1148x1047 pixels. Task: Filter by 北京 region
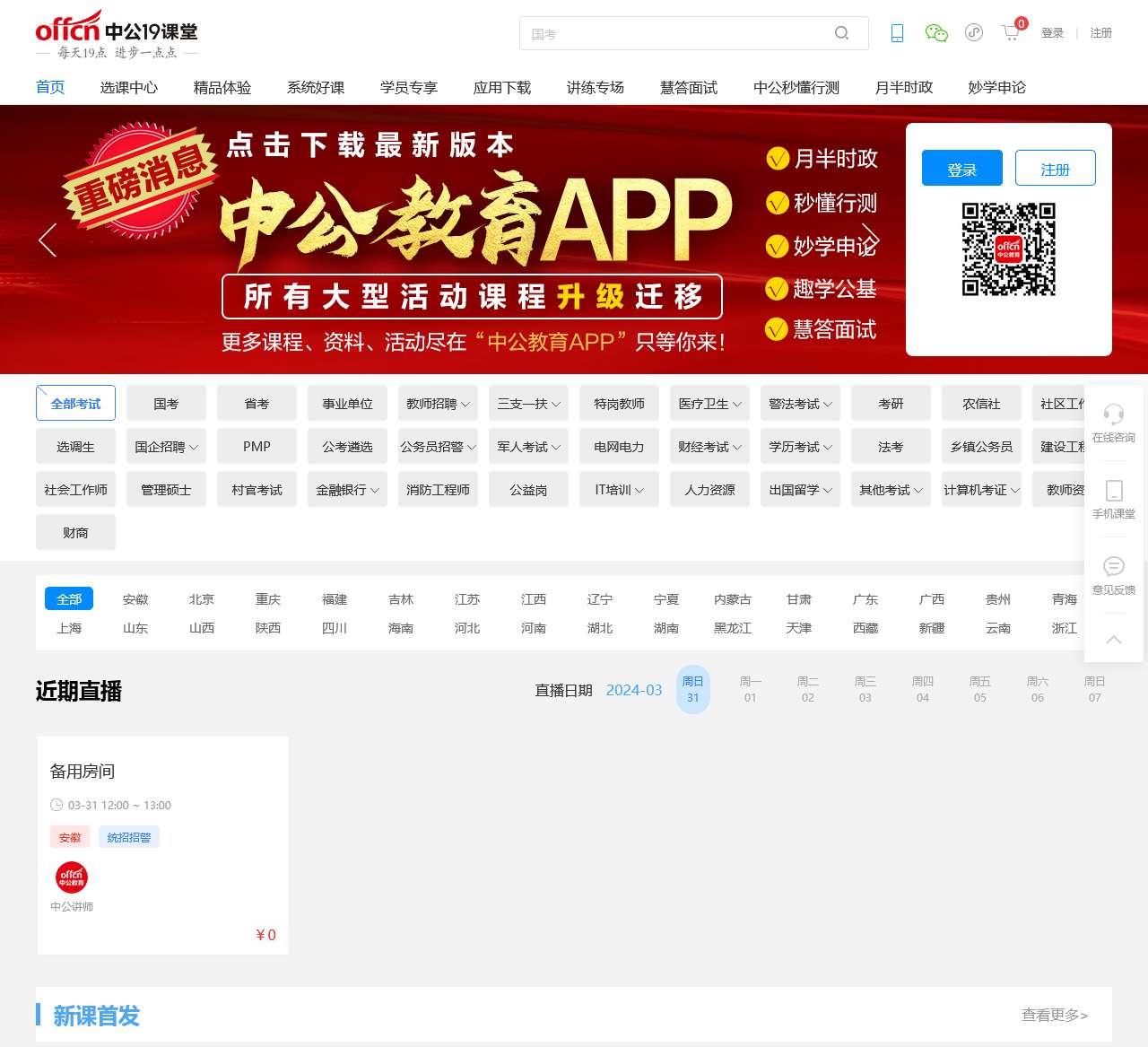coord(202,599)
